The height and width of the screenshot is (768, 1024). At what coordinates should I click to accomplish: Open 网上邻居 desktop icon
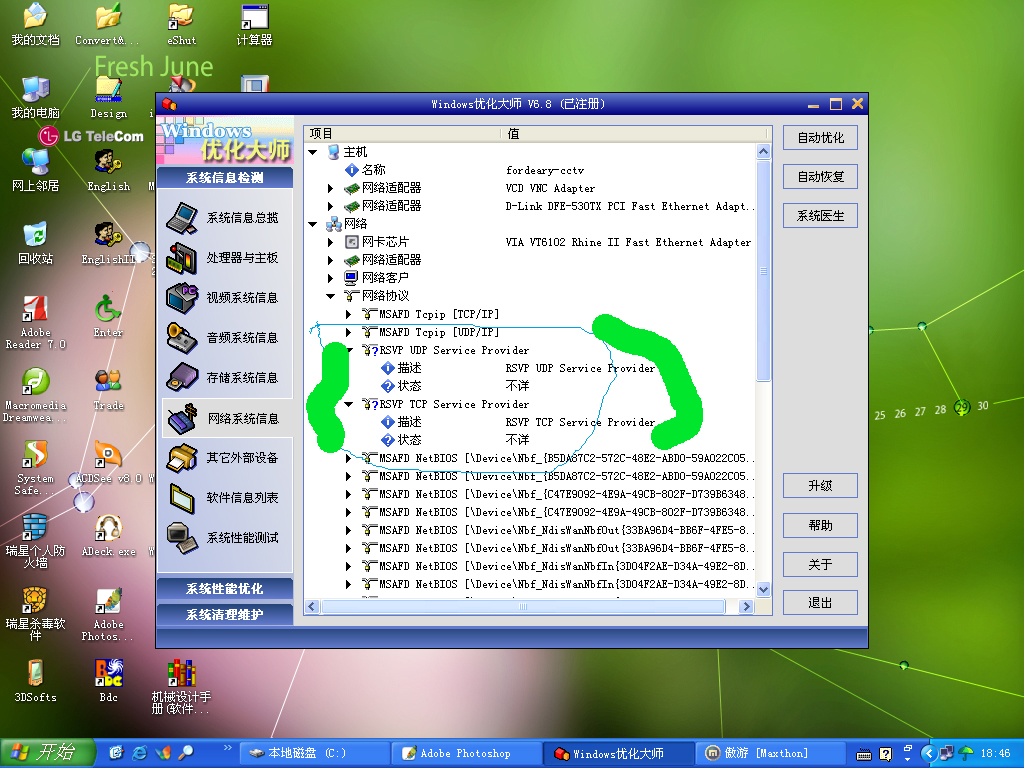tap(35, 170)
